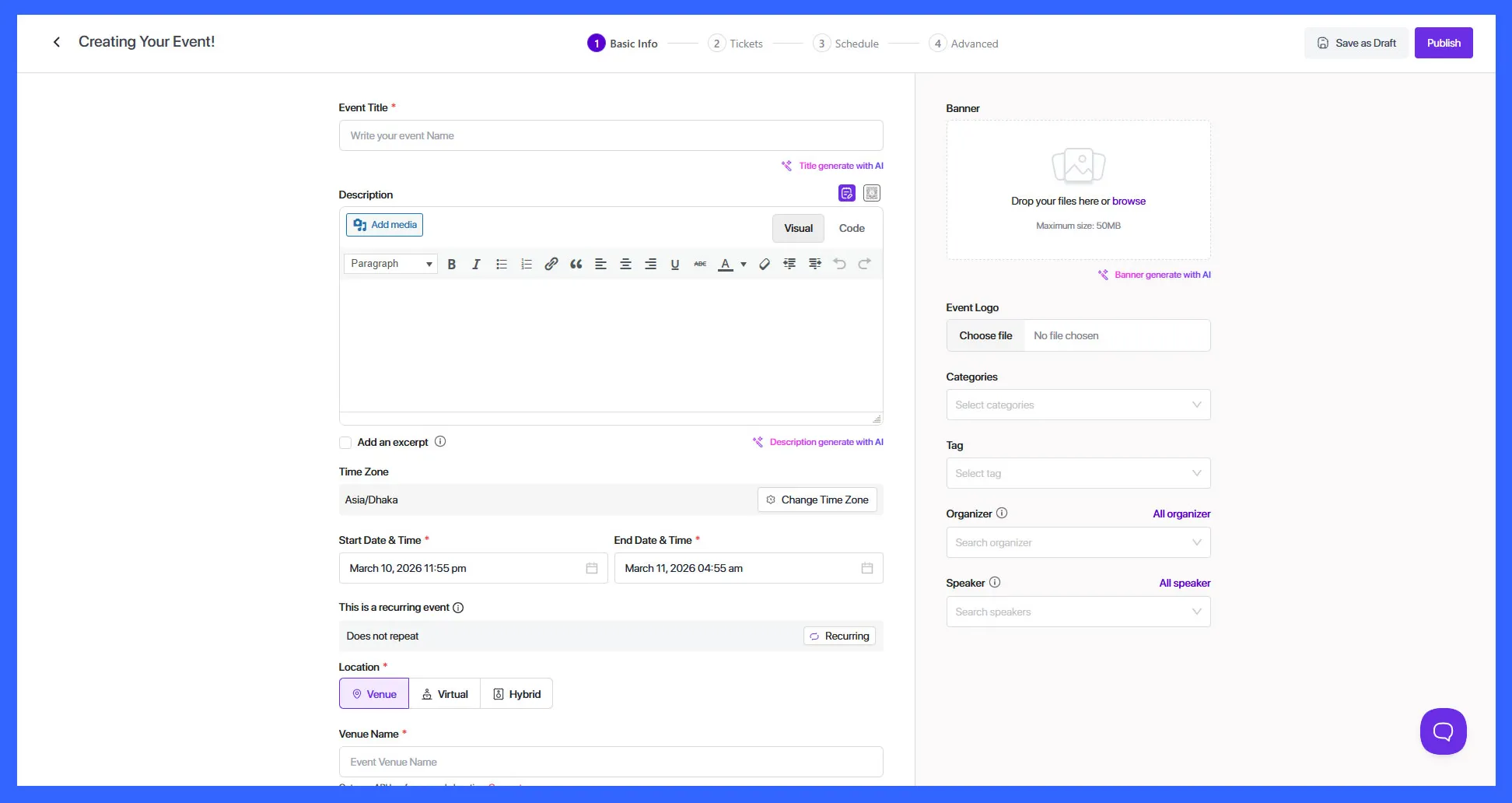Apply italic formatting in the description toolbar
The width and height of the screenshot is (1512, 803).
coord(476,265)
